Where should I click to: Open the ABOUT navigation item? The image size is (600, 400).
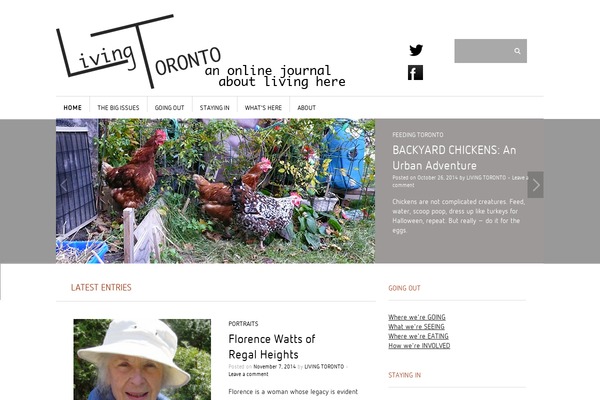tap(307, 108)
